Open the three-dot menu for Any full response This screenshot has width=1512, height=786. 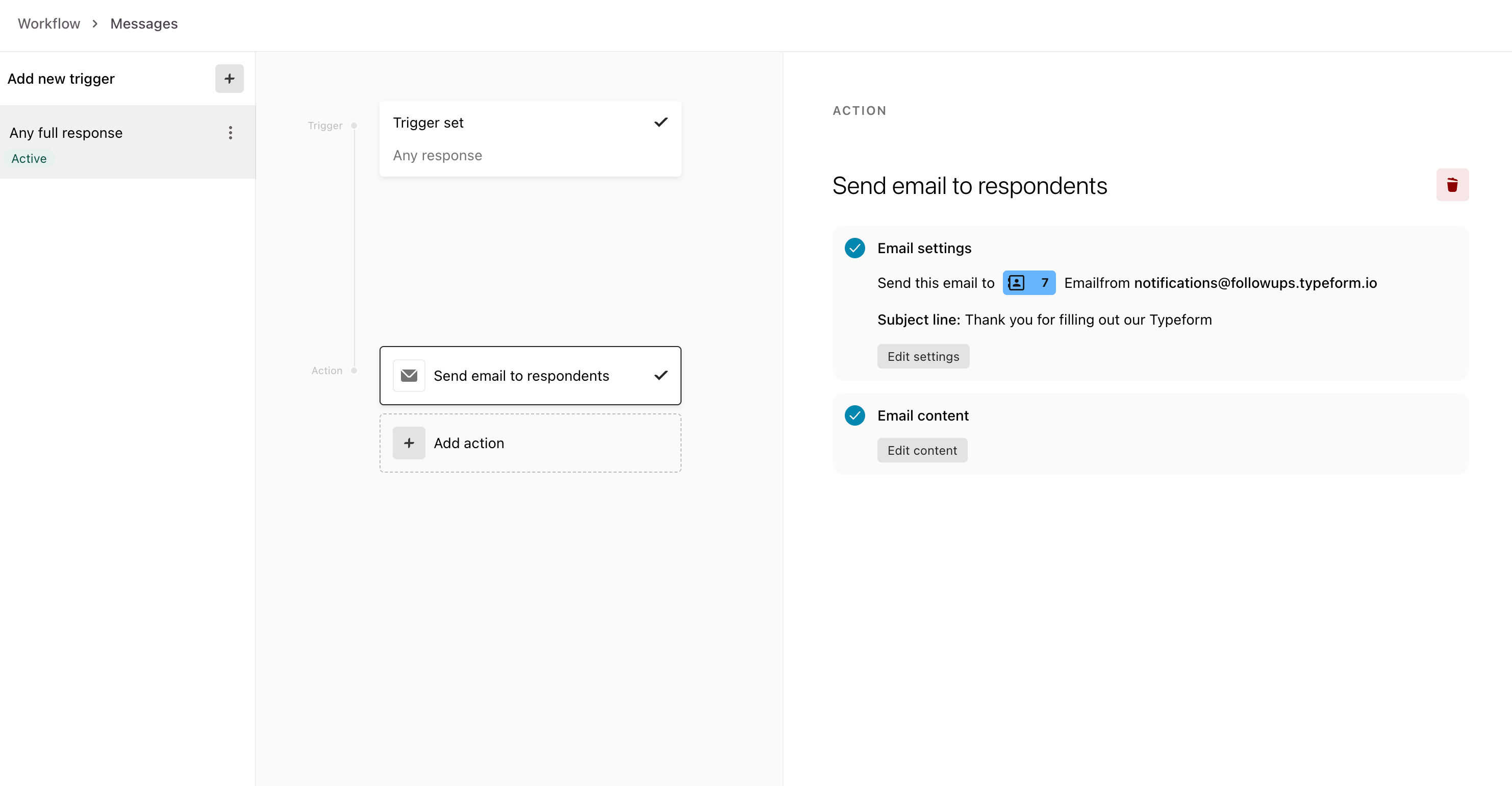click(230, 133)
